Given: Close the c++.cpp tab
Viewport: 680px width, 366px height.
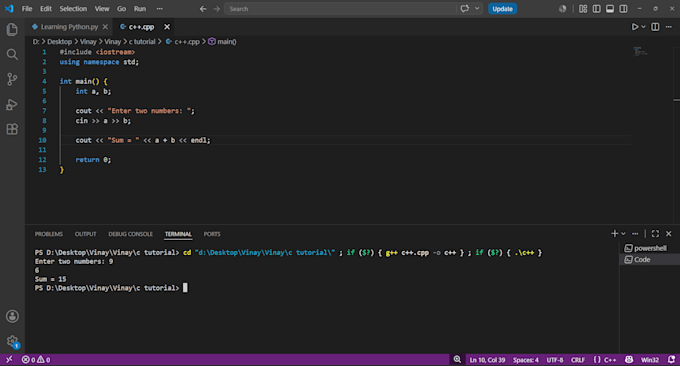Looking at the screenshot, I should [x=167, y=27].
